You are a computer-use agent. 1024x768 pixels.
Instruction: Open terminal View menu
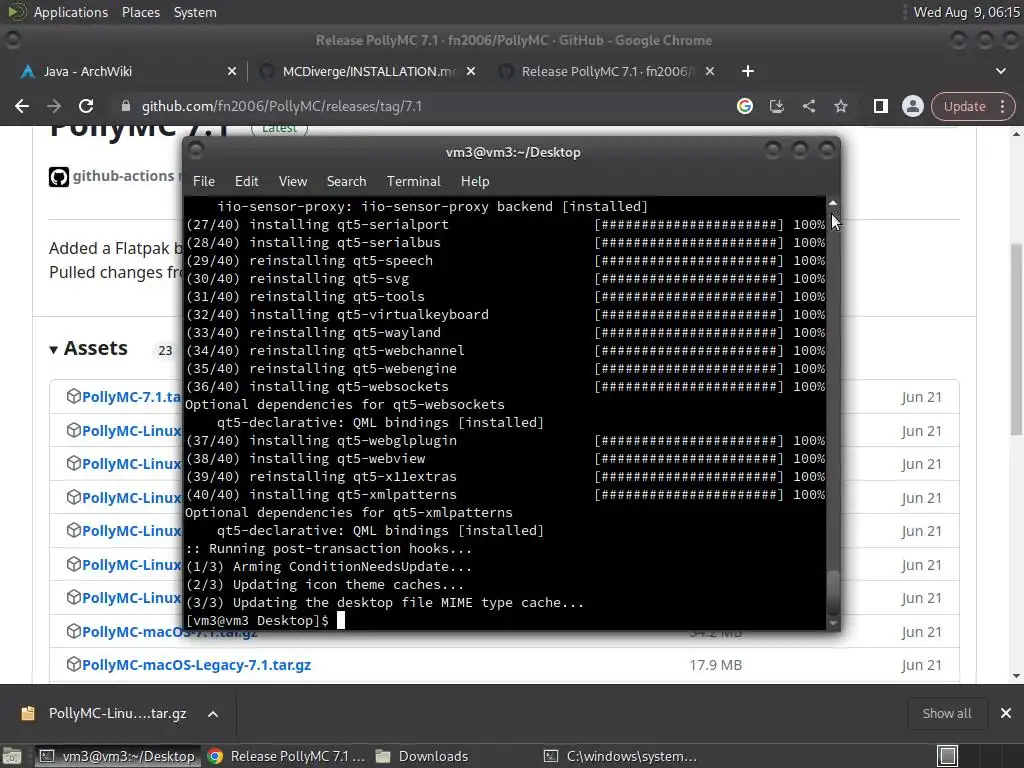point(293,182)
